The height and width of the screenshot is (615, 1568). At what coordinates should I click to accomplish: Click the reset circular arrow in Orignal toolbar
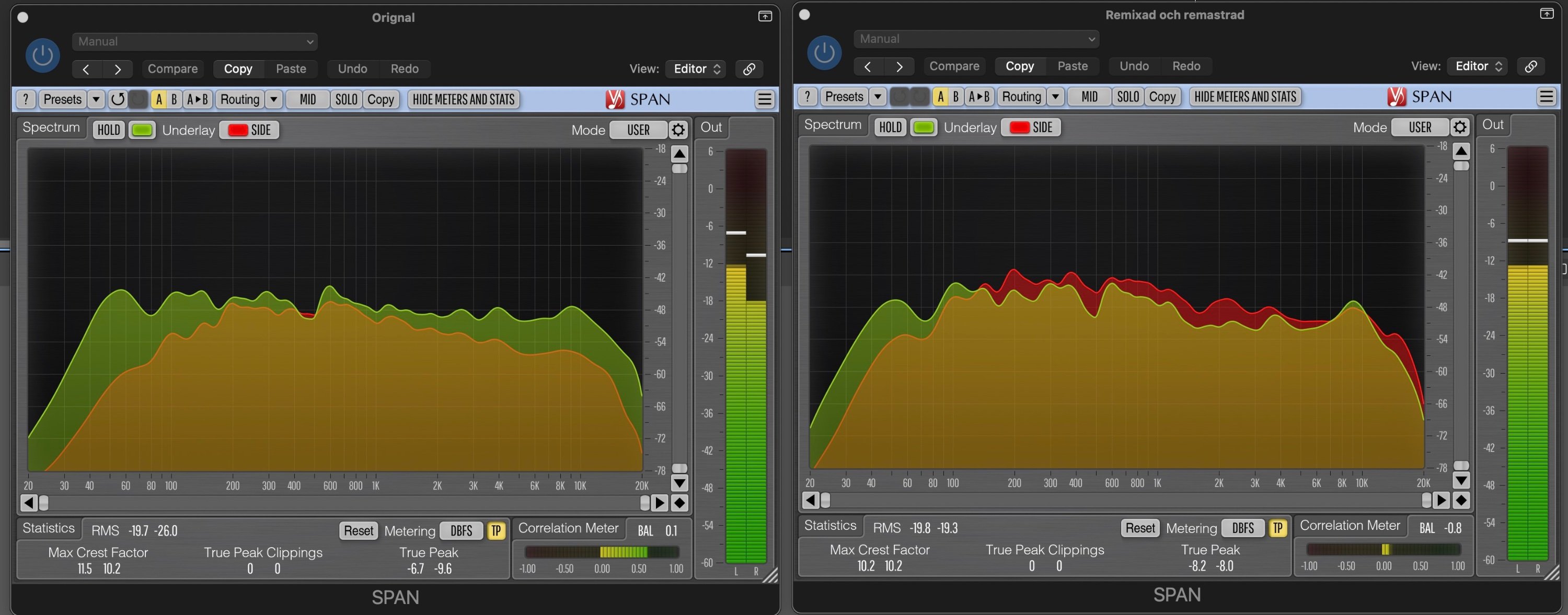118,99
